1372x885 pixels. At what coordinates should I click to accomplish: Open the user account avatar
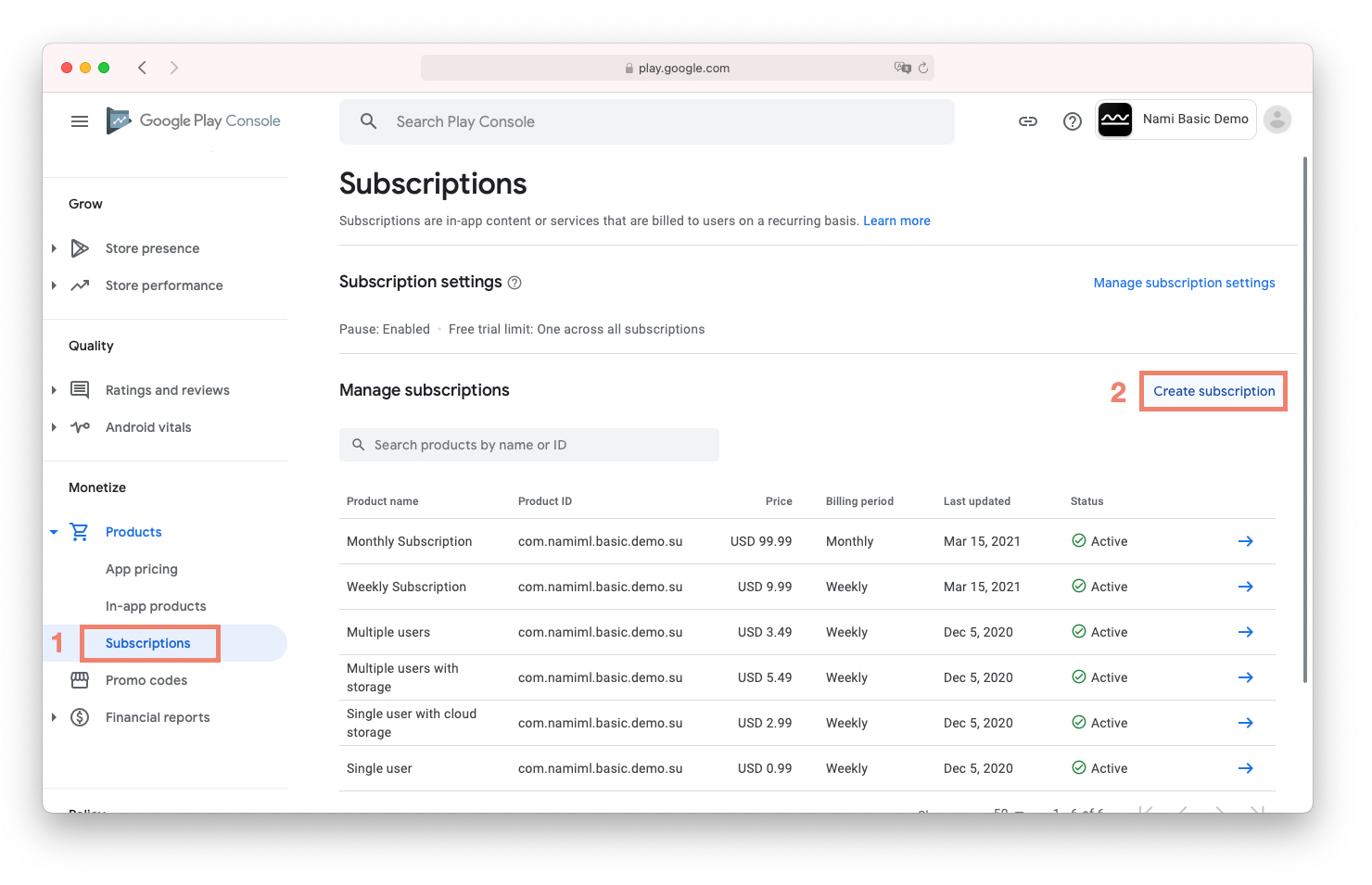pos(1277,120)
